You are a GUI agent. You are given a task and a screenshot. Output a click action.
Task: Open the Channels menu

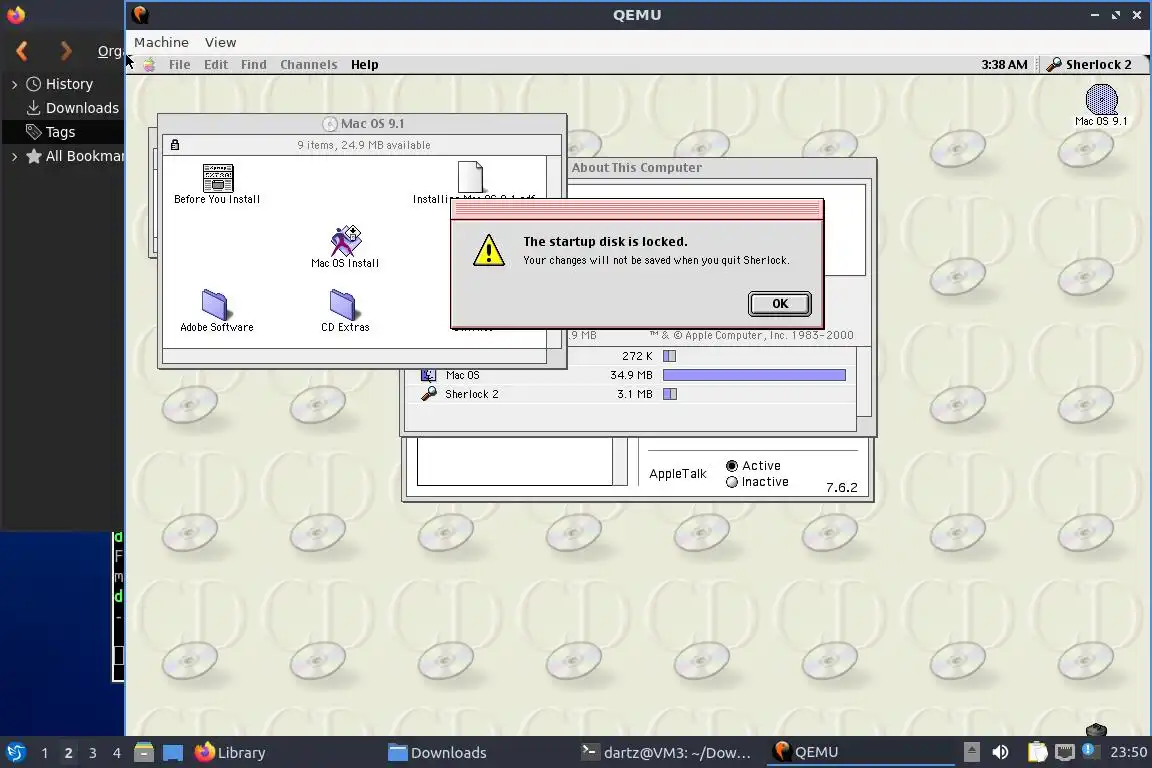click(309, 65)
